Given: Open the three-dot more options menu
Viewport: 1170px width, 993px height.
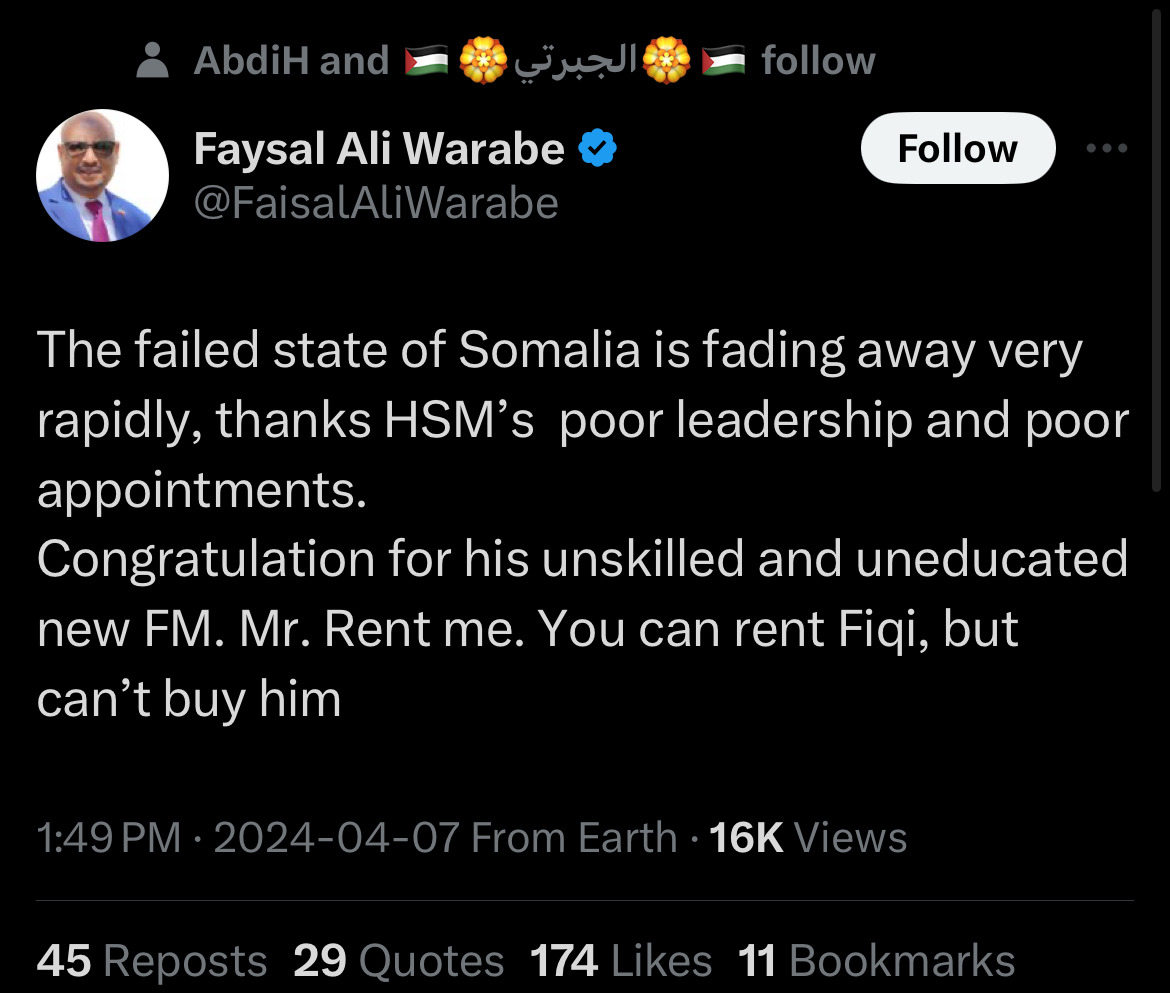Looking at the screenshot, I should 1107,149.
